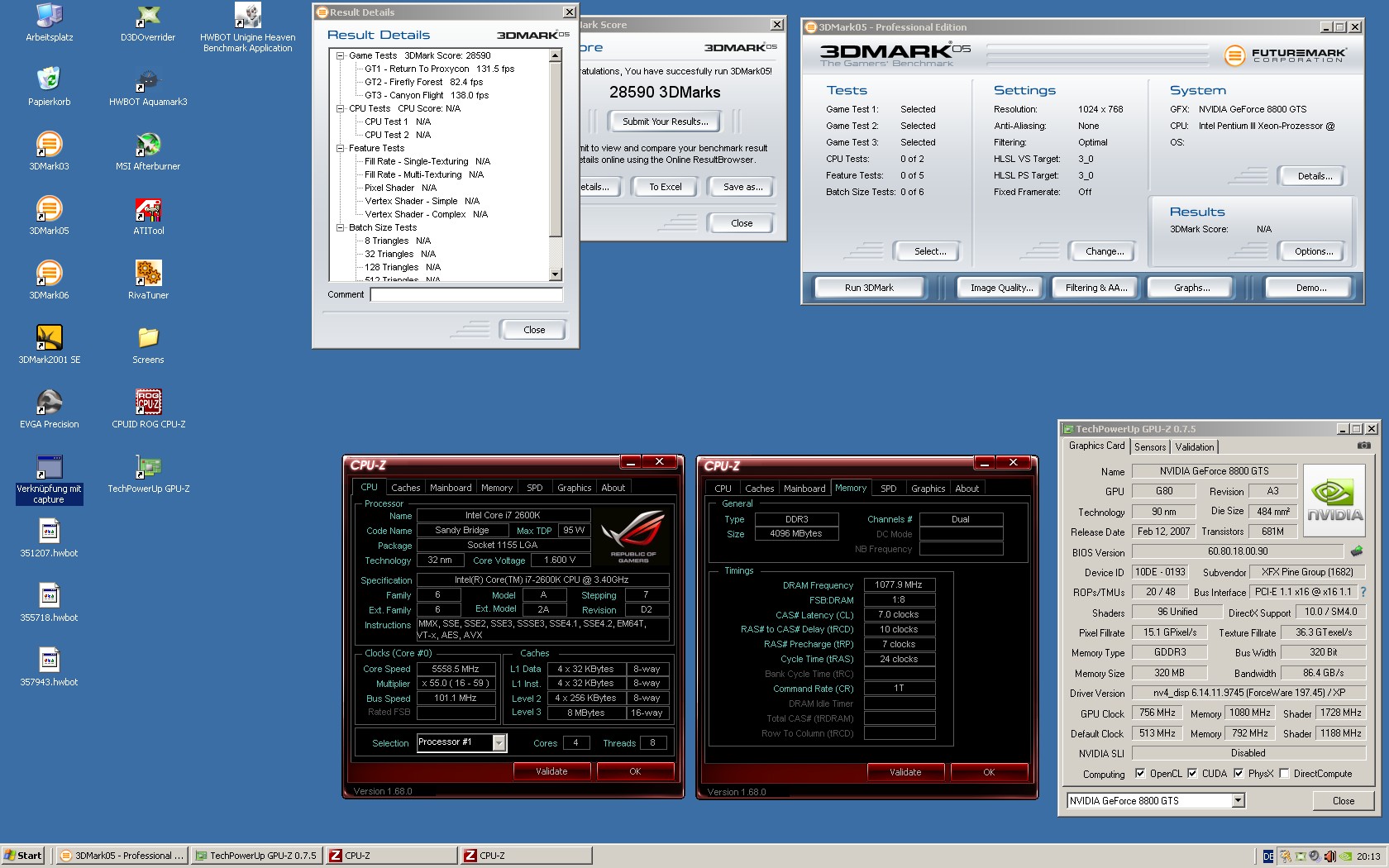The image size is (1389, 868).
Task: Click the Result Details vertical scrollbar thumb
Action: click(x=556, y=149)
